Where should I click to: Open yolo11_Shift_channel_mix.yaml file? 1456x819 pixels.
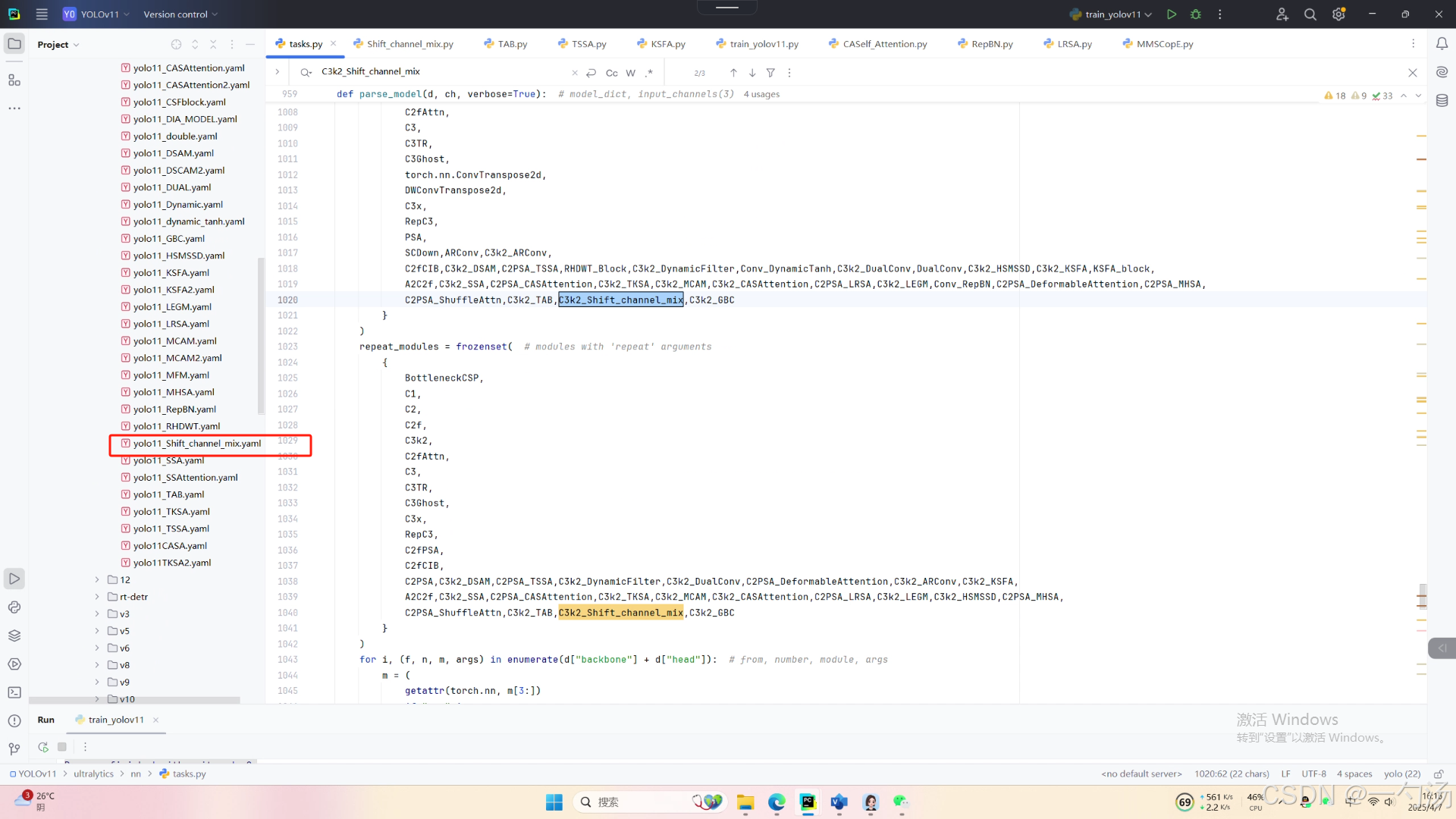[x=197, y=444]
